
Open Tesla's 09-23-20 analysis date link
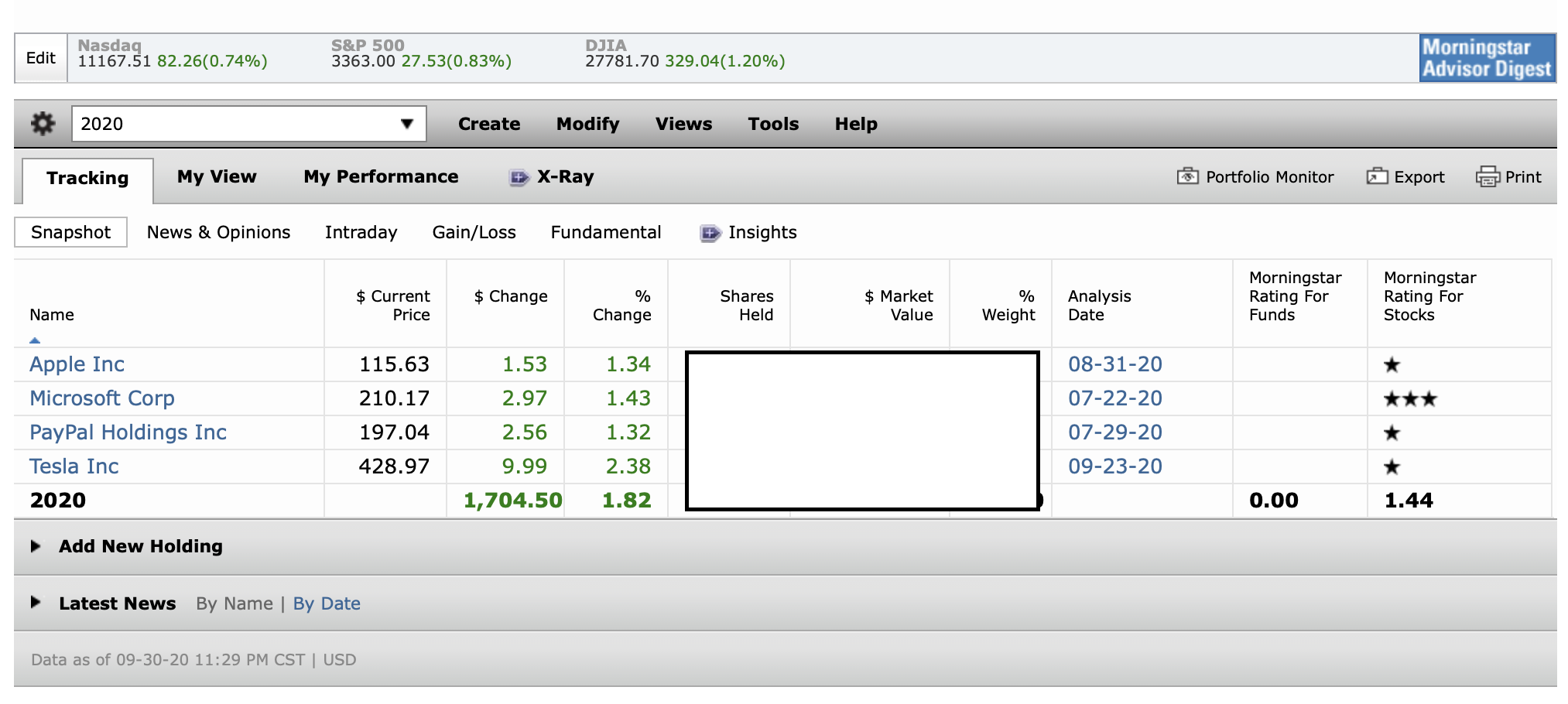click(x=1115, y=466)
